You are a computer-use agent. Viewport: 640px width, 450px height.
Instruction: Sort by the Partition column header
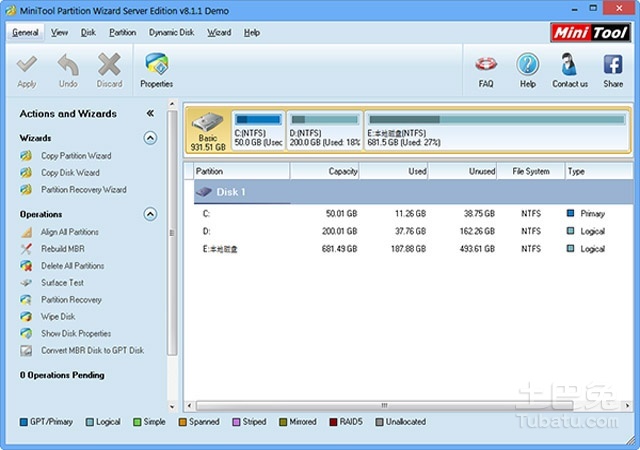(242, 171)
